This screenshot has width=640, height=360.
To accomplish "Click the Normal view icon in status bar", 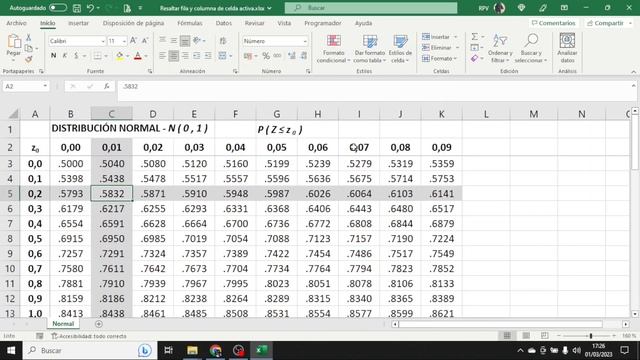I will pos(507,336).
